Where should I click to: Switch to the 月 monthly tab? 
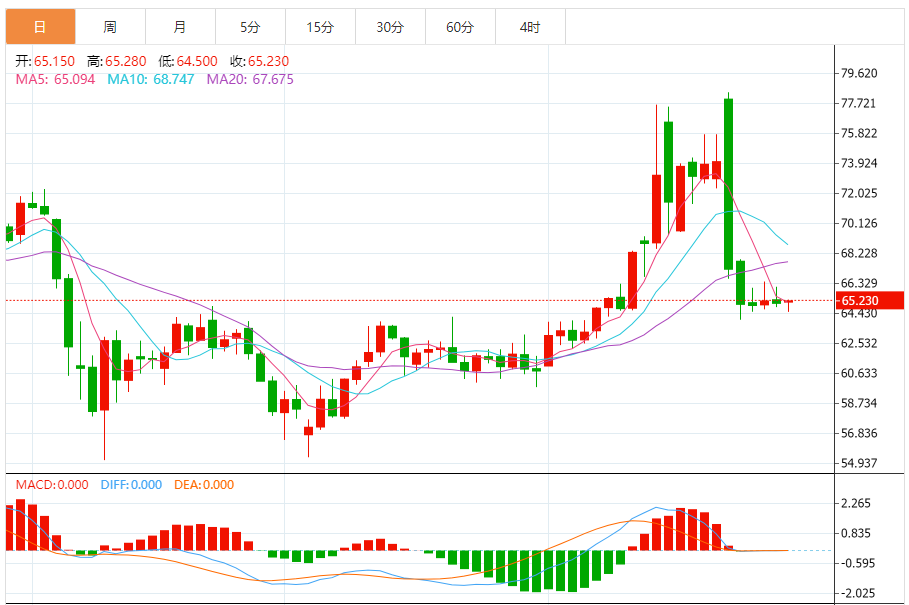180,27
